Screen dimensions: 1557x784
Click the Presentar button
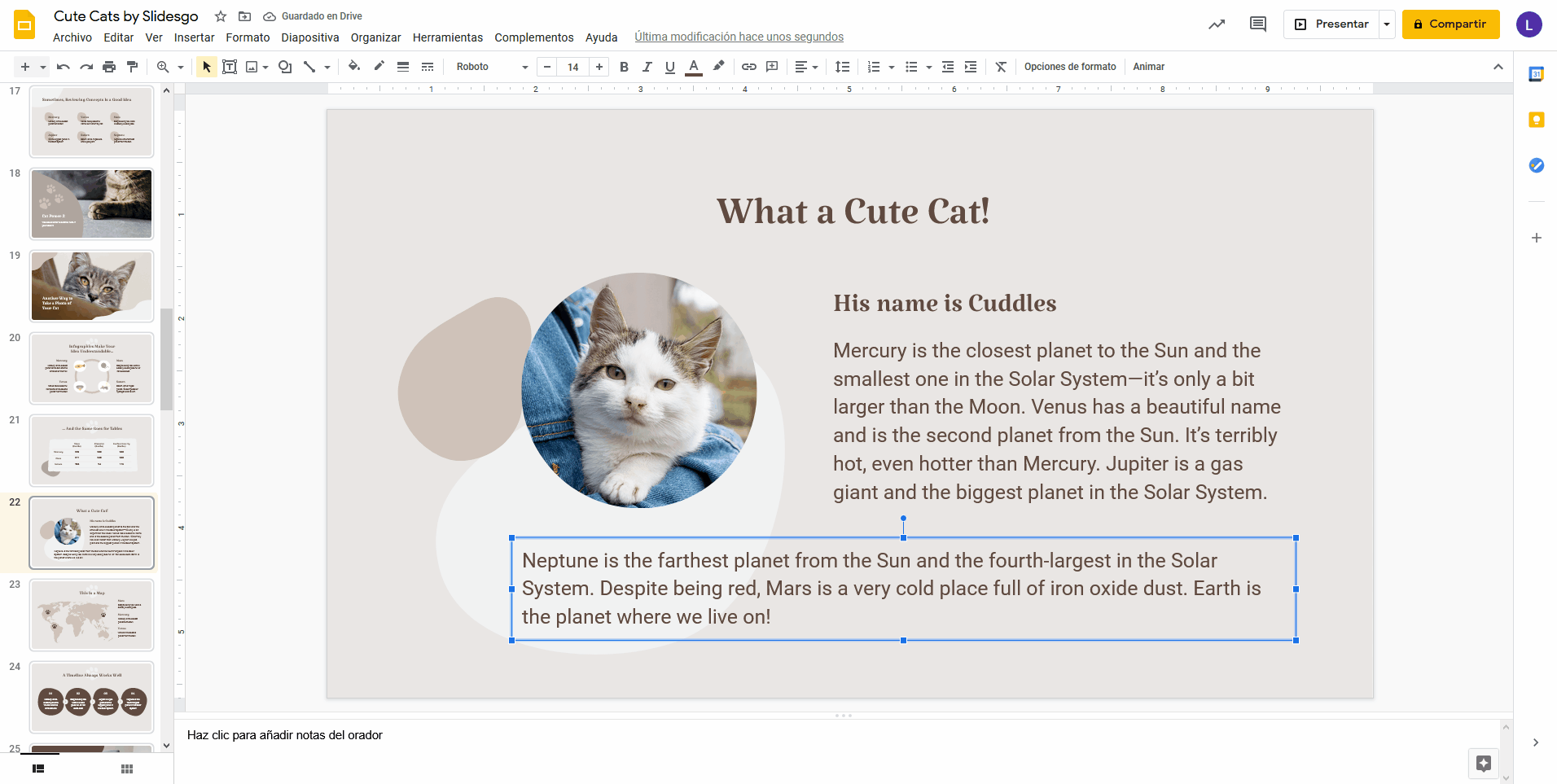tap(1331, 24)
